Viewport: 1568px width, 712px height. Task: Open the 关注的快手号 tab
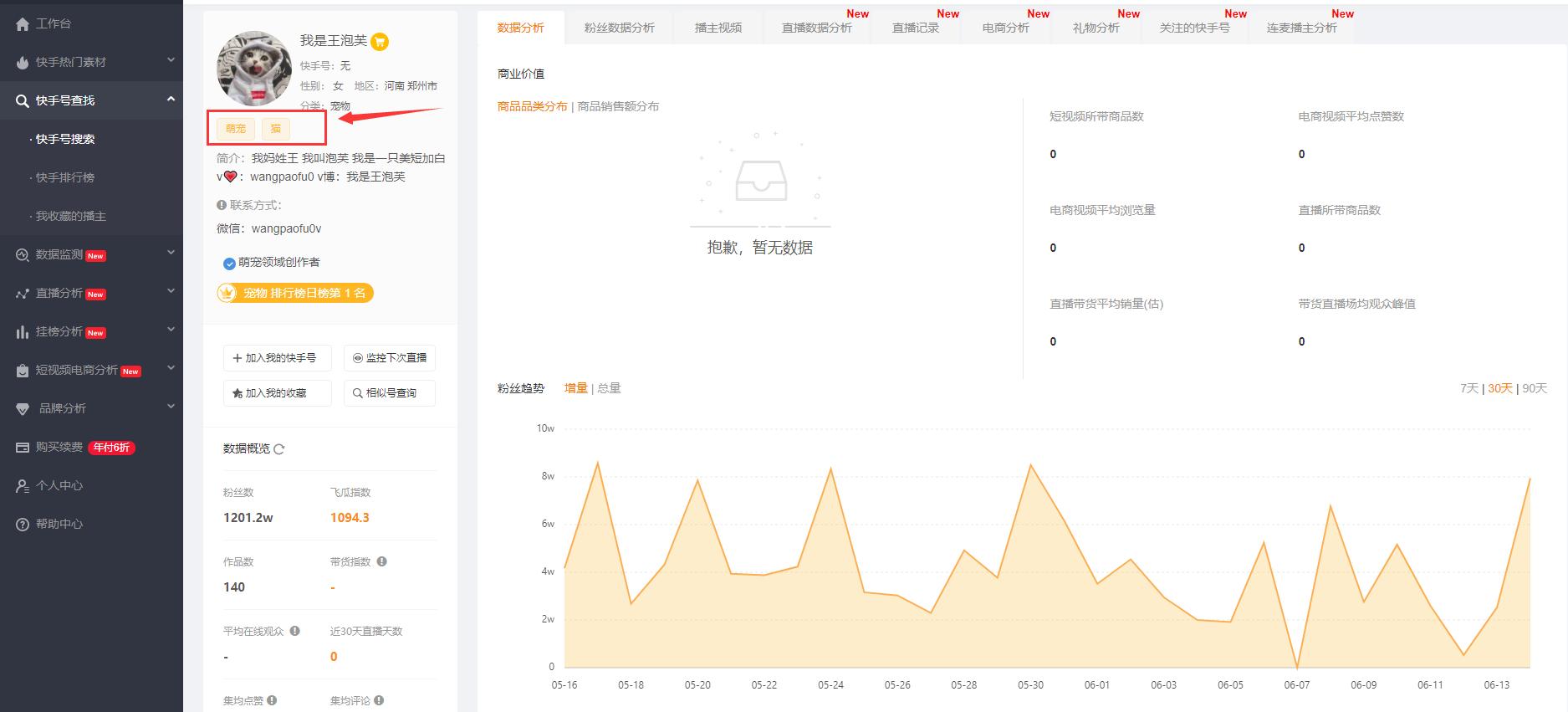point(1195,28)
